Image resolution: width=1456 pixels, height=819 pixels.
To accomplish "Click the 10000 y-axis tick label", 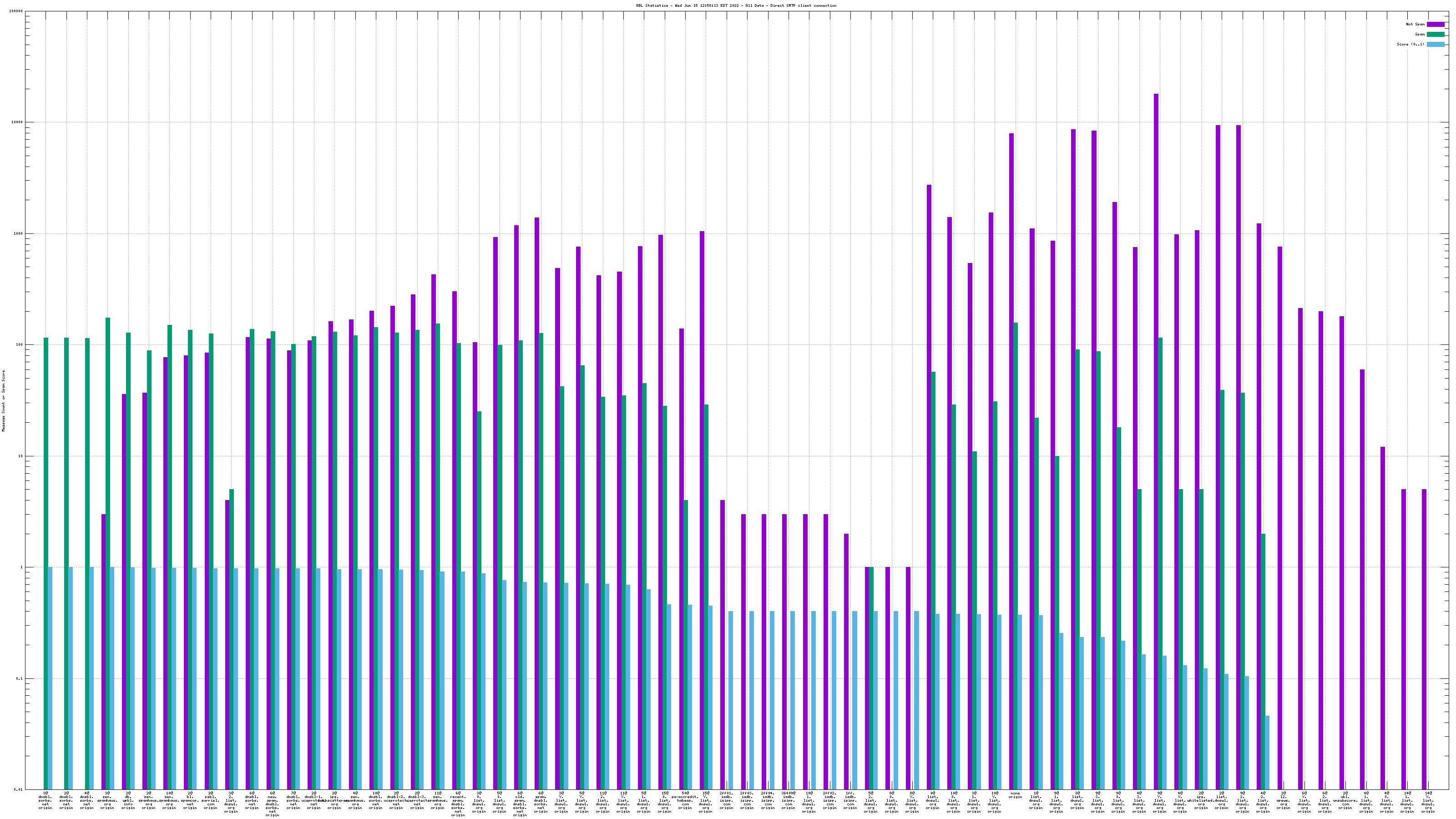I will 18,123.
